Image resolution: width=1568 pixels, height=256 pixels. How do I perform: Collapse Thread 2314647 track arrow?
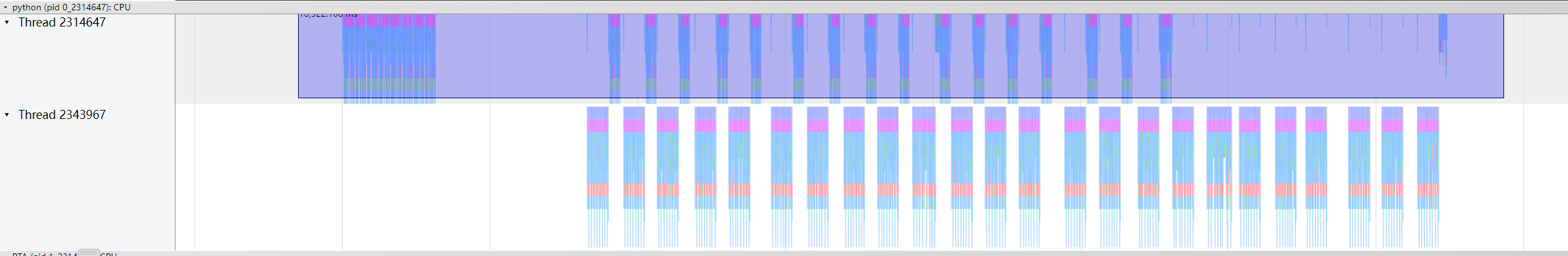pyautogui.click(x=7, y=23)
